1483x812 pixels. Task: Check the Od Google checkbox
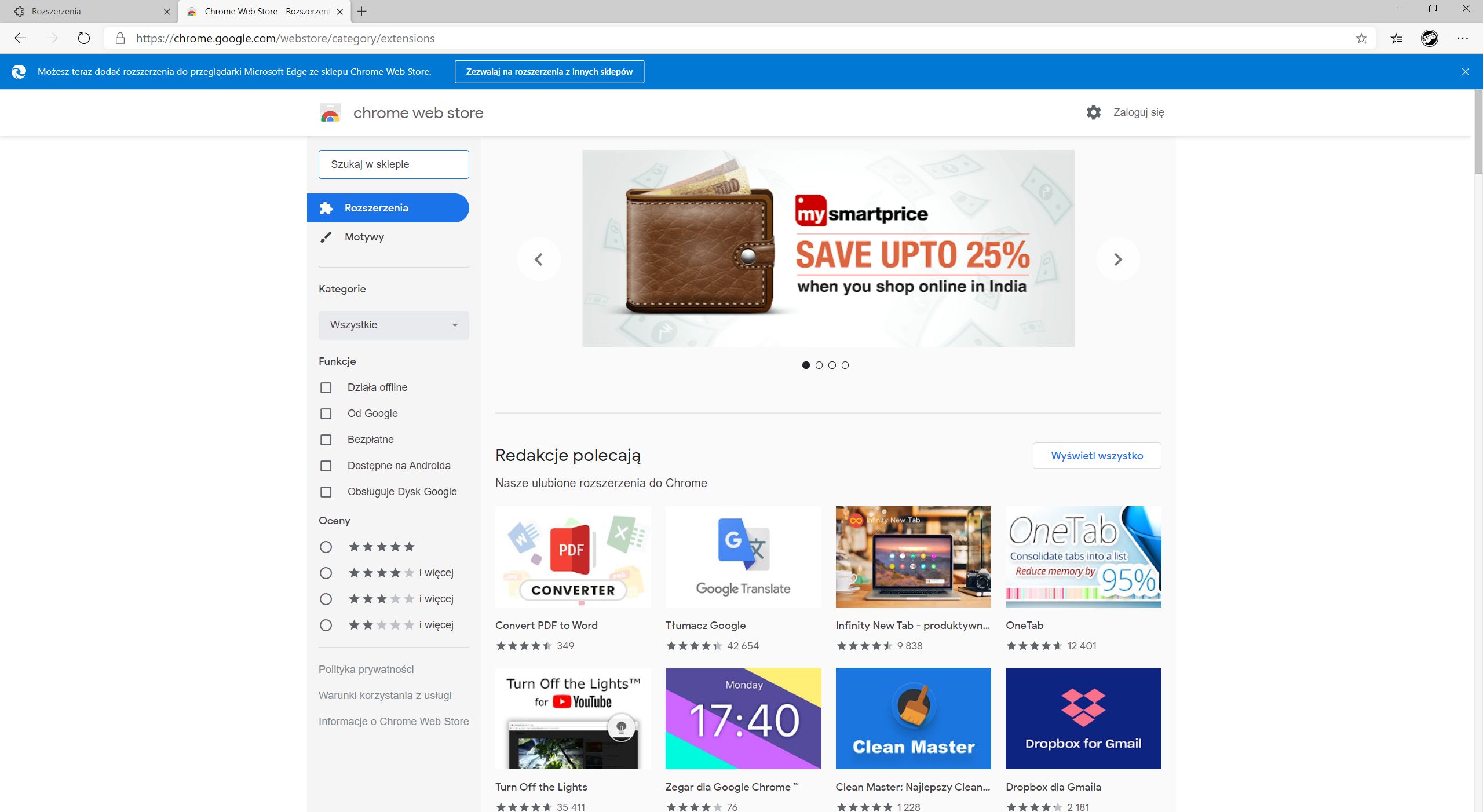326,414
